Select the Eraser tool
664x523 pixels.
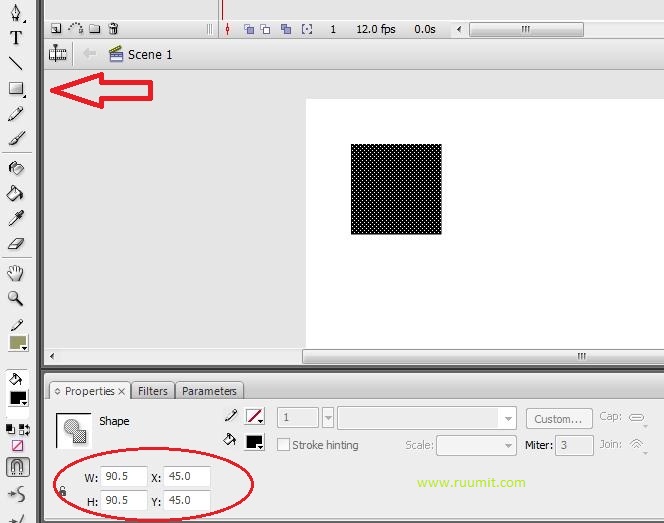click(x=16, y=244)
